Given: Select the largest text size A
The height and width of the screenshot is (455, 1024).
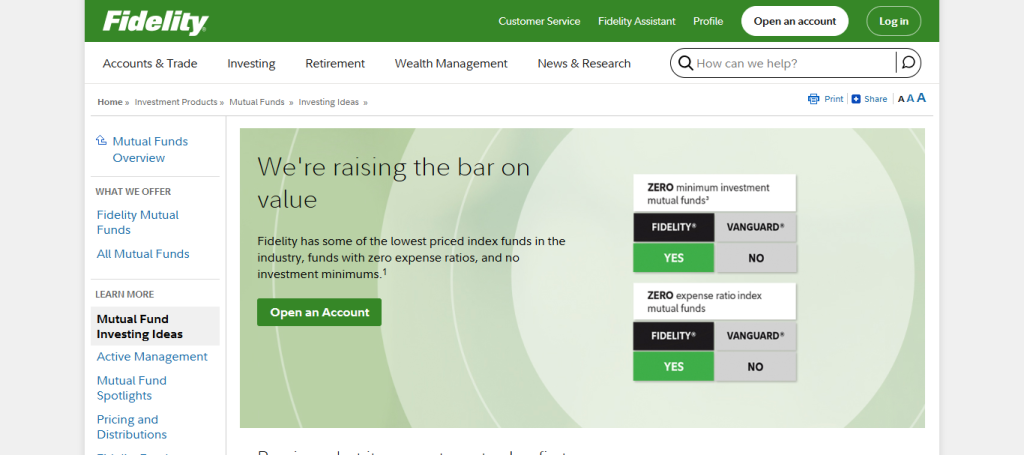Looking at the screenshot, I should (x=921, y=98).
